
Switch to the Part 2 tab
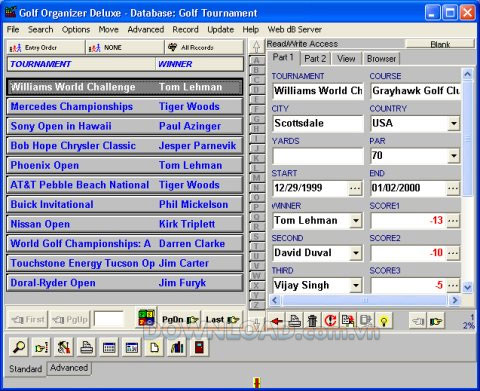[315, 59]
